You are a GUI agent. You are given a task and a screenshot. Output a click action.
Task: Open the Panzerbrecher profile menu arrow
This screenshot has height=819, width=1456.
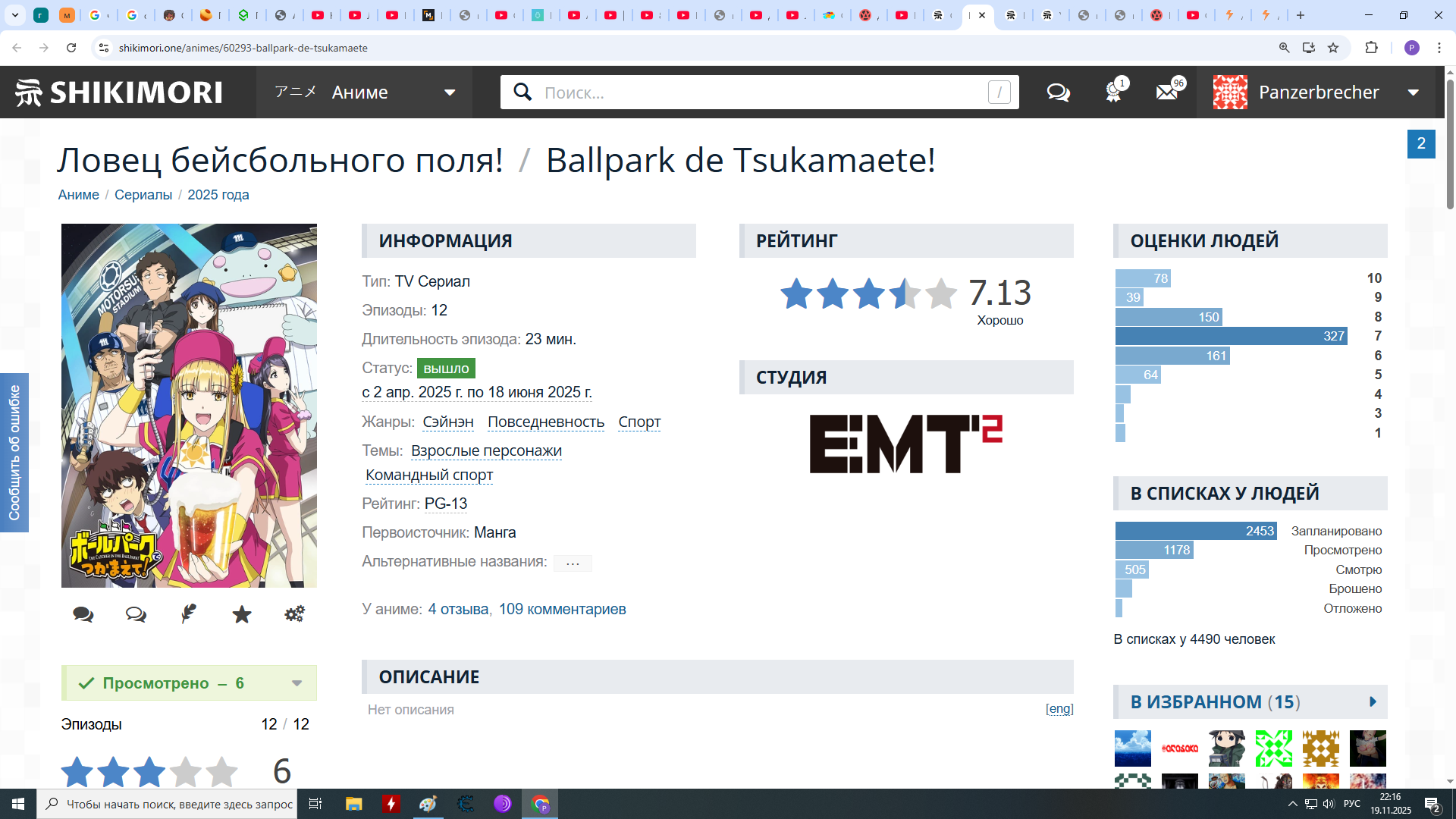(x=1413, y=93)
